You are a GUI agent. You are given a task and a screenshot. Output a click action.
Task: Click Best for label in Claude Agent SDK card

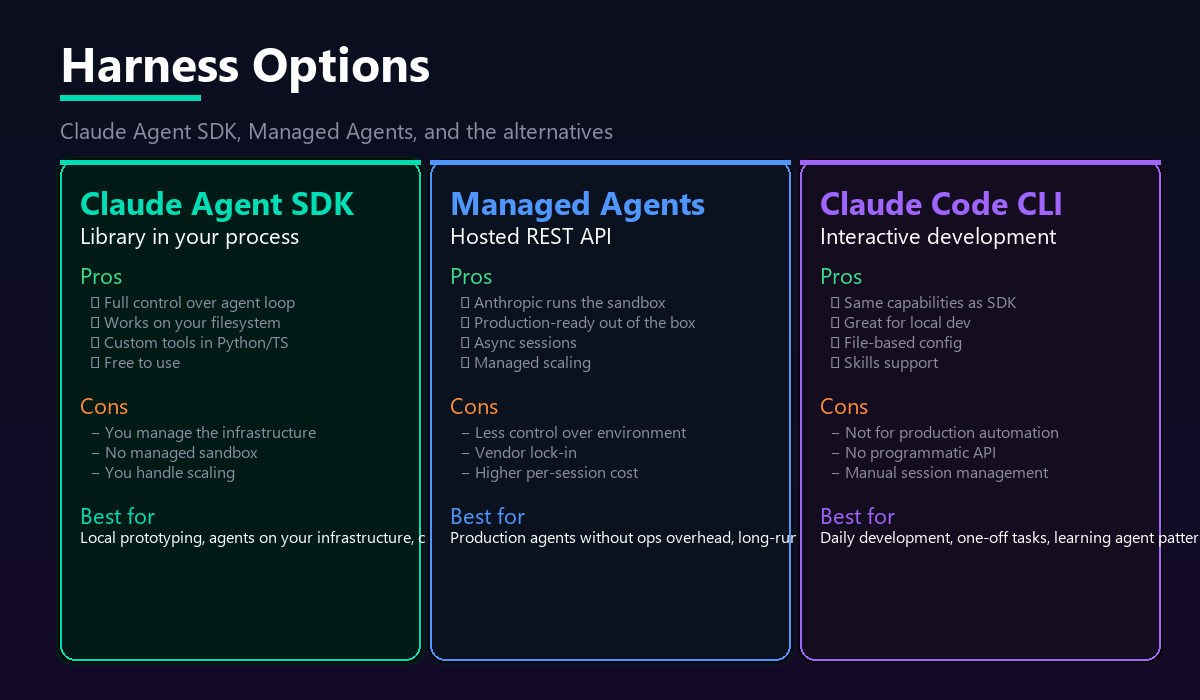pyautogui.click(x=118, y=517)
